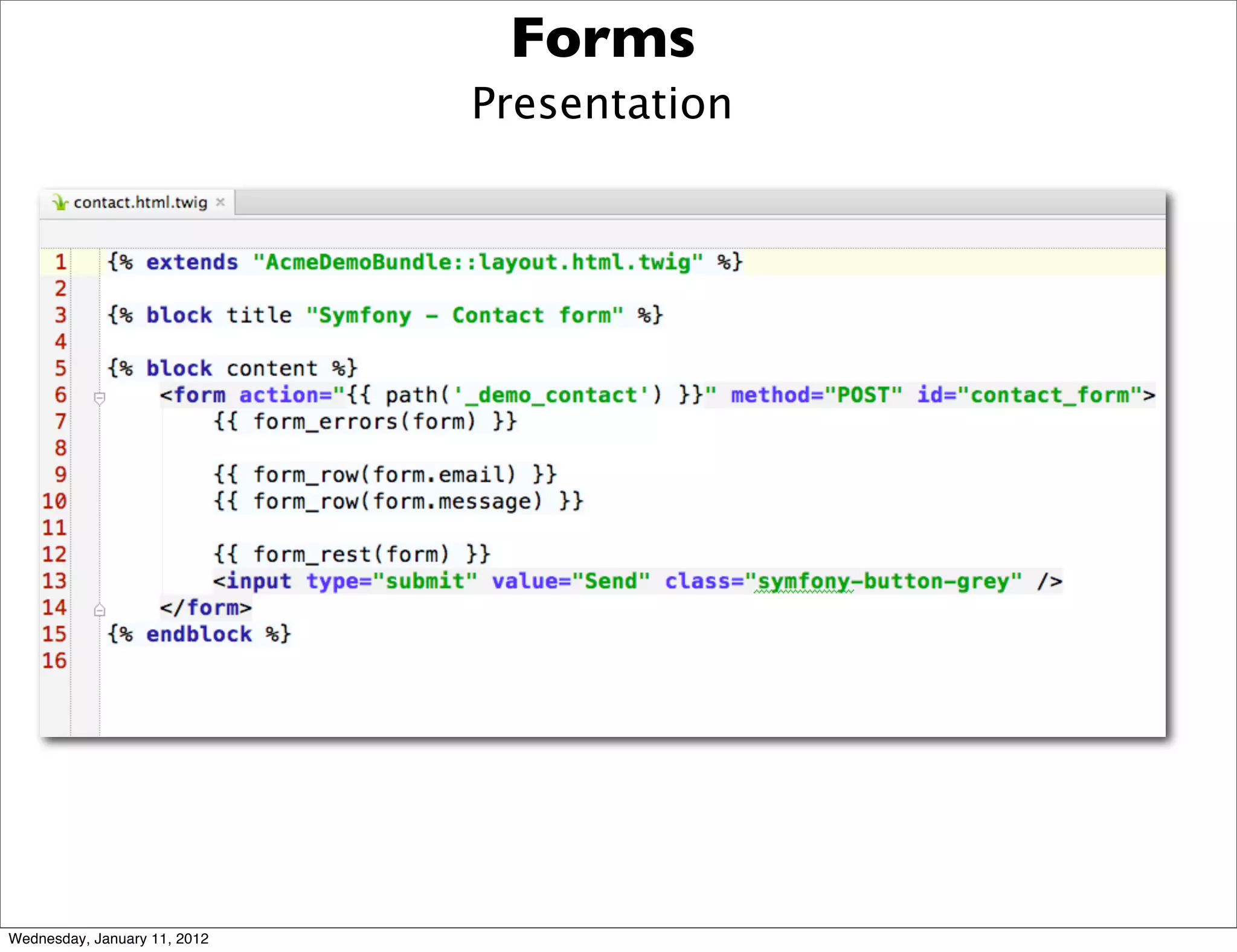Click the value="Send" attribute
Viewport: 1237px width, 952px height.
[571, 581]
